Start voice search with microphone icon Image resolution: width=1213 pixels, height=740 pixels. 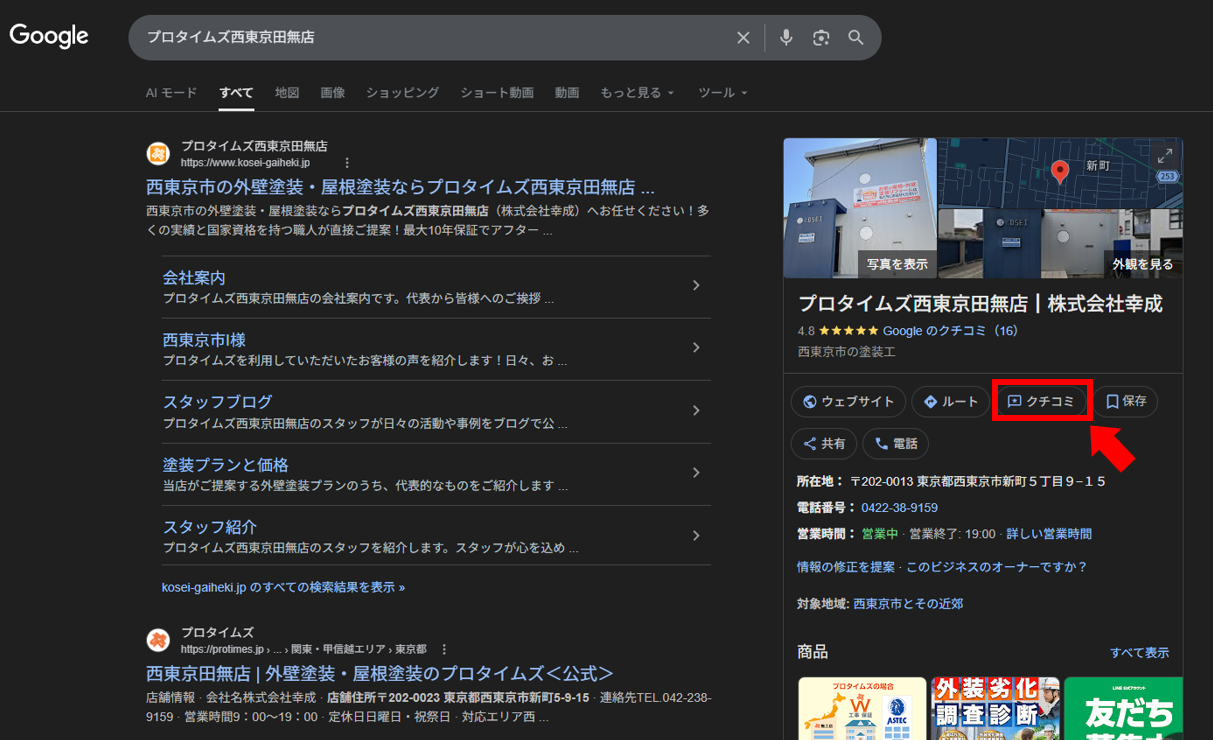point(786,37)
